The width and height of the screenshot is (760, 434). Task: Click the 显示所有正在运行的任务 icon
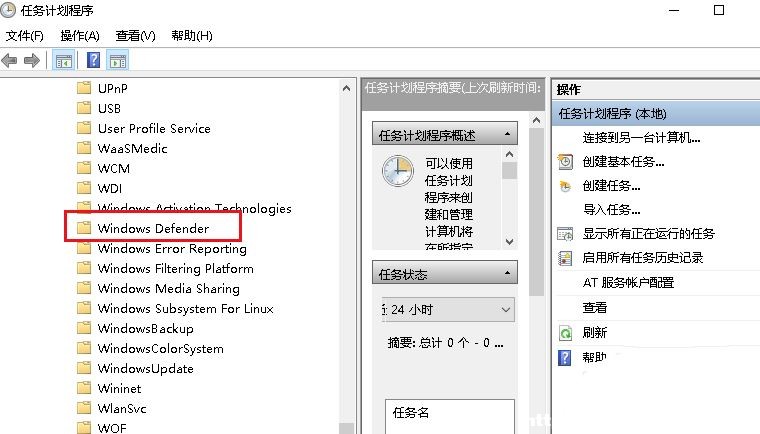point(565,234)
